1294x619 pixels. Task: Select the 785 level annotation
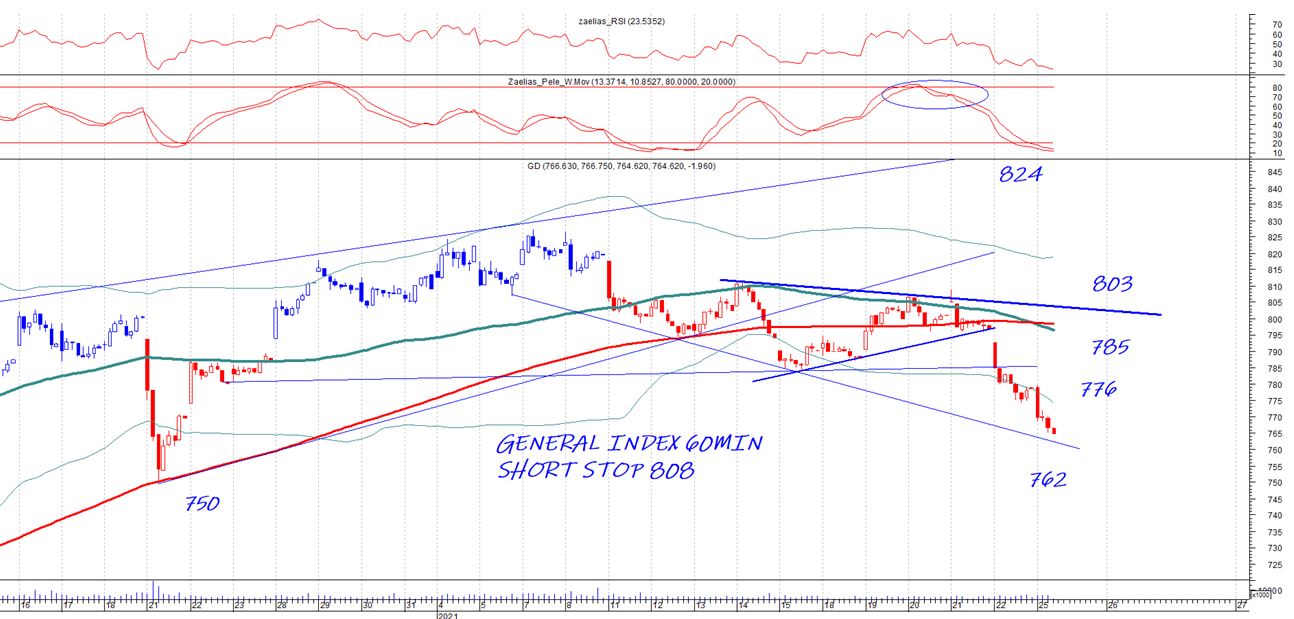click(1110, 348)
